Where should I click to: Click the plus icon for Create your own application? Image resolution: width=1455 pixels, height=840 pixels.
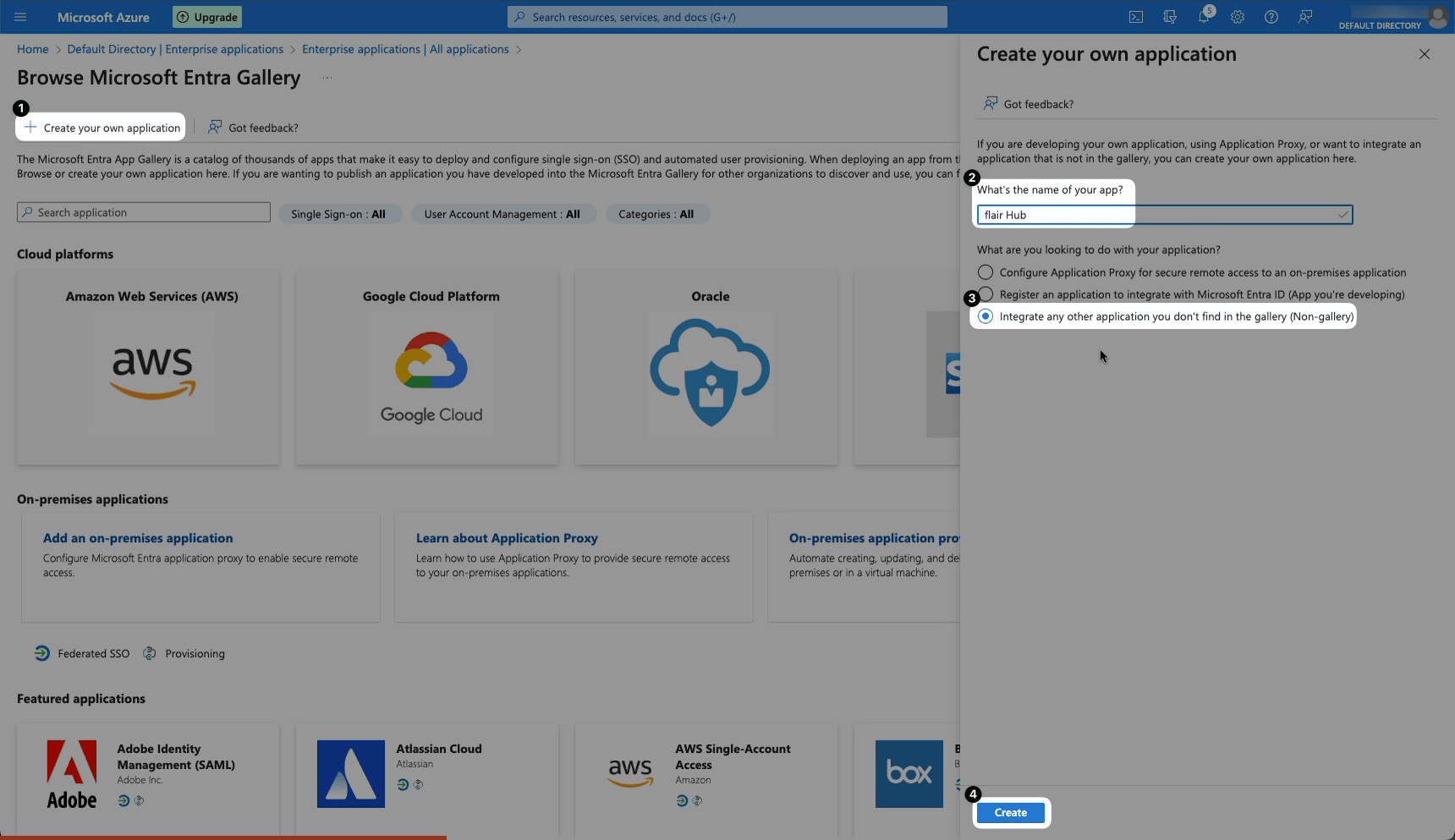point(30,127)
